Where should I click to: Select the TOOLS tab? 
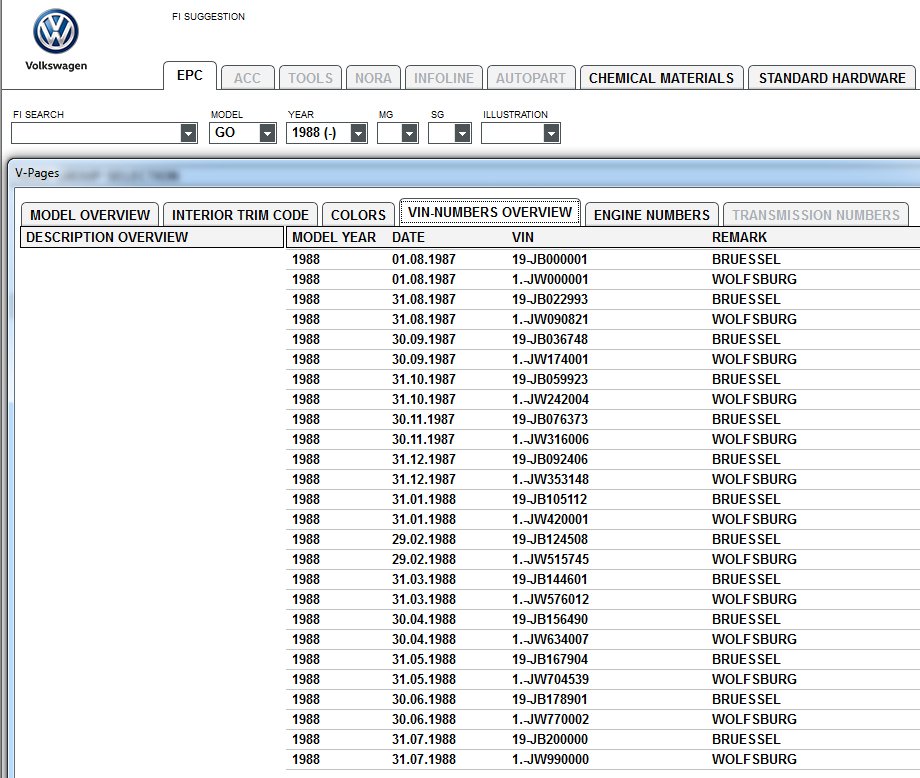click(310, 78)
